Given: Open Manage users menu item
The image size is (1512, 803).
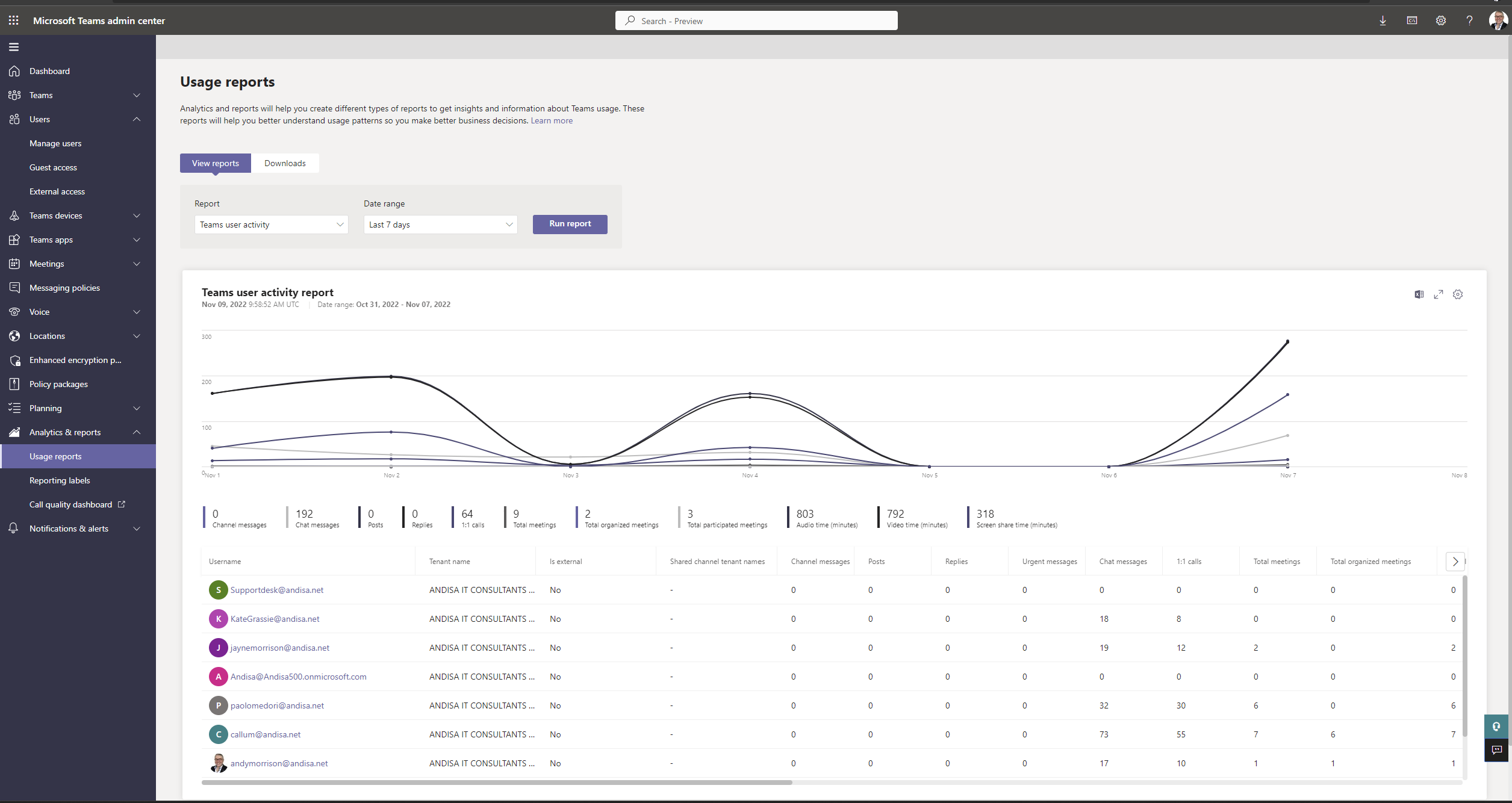Looking at the screenshot, I should tap(55, 143).
